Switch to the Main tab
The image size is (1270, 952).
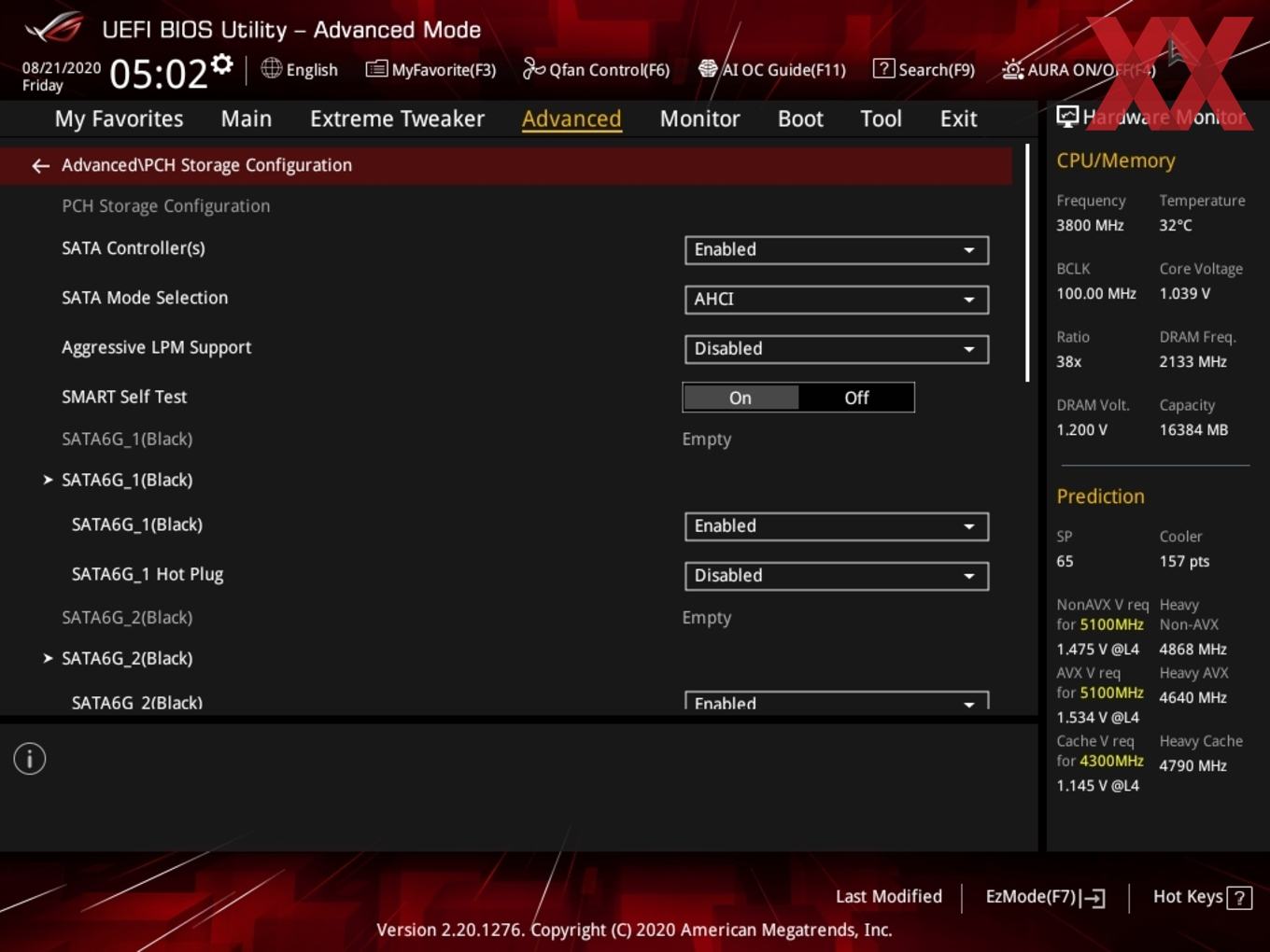coord(247,119)
